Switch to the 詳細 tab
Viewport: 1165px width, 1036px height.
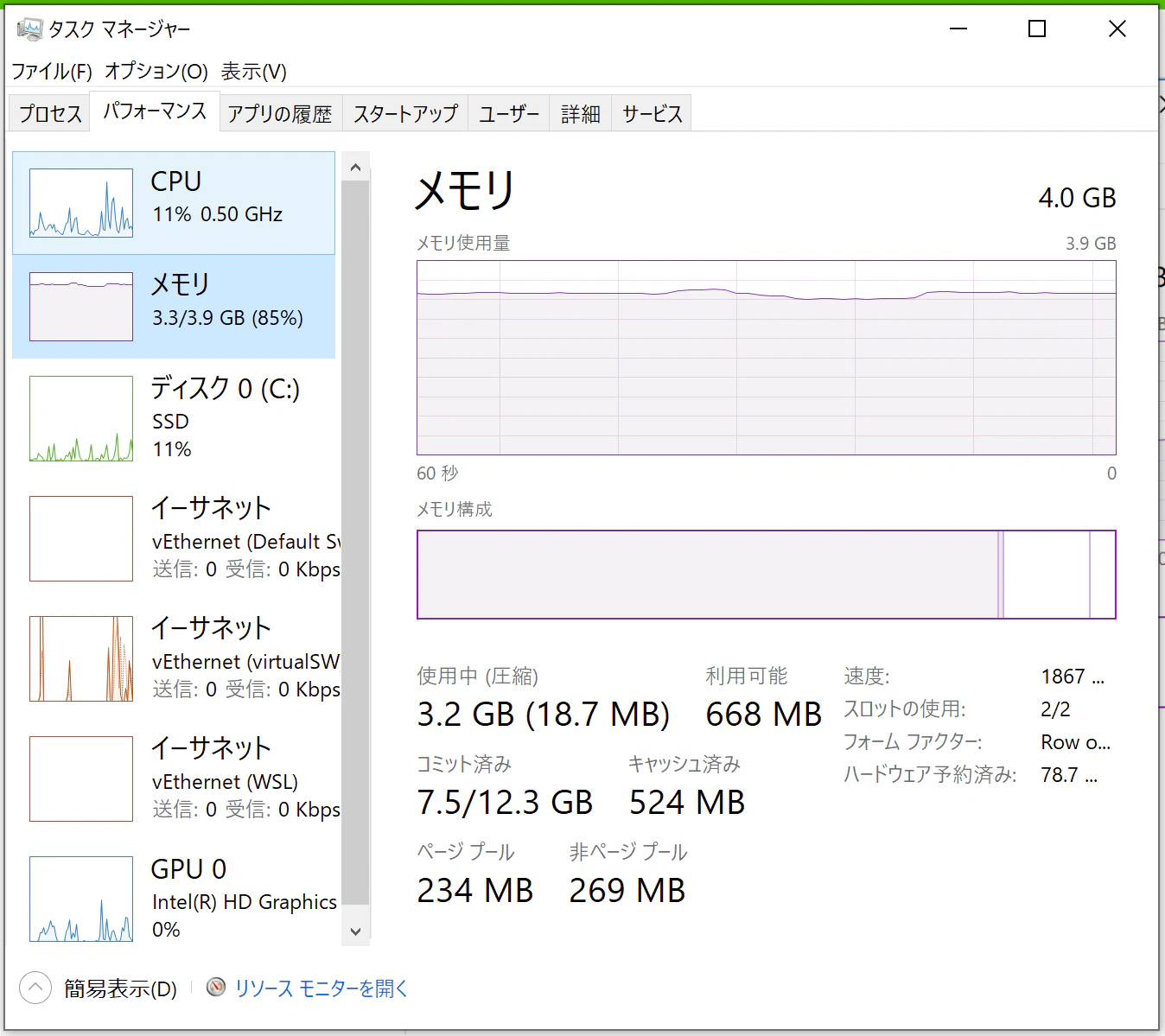581,113
